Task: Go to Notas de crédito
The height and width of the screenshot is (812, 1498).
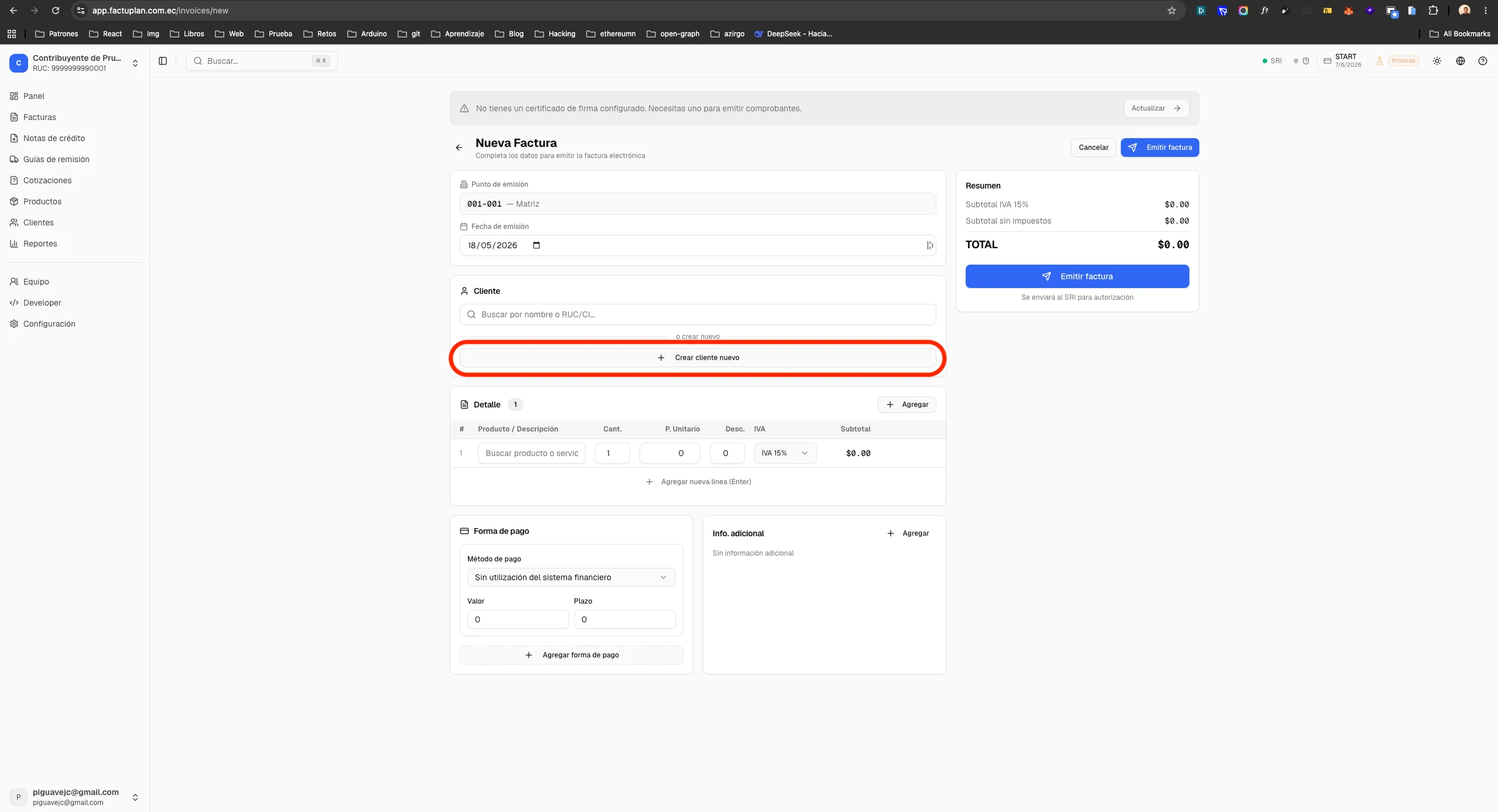Action: pos(54,138)
